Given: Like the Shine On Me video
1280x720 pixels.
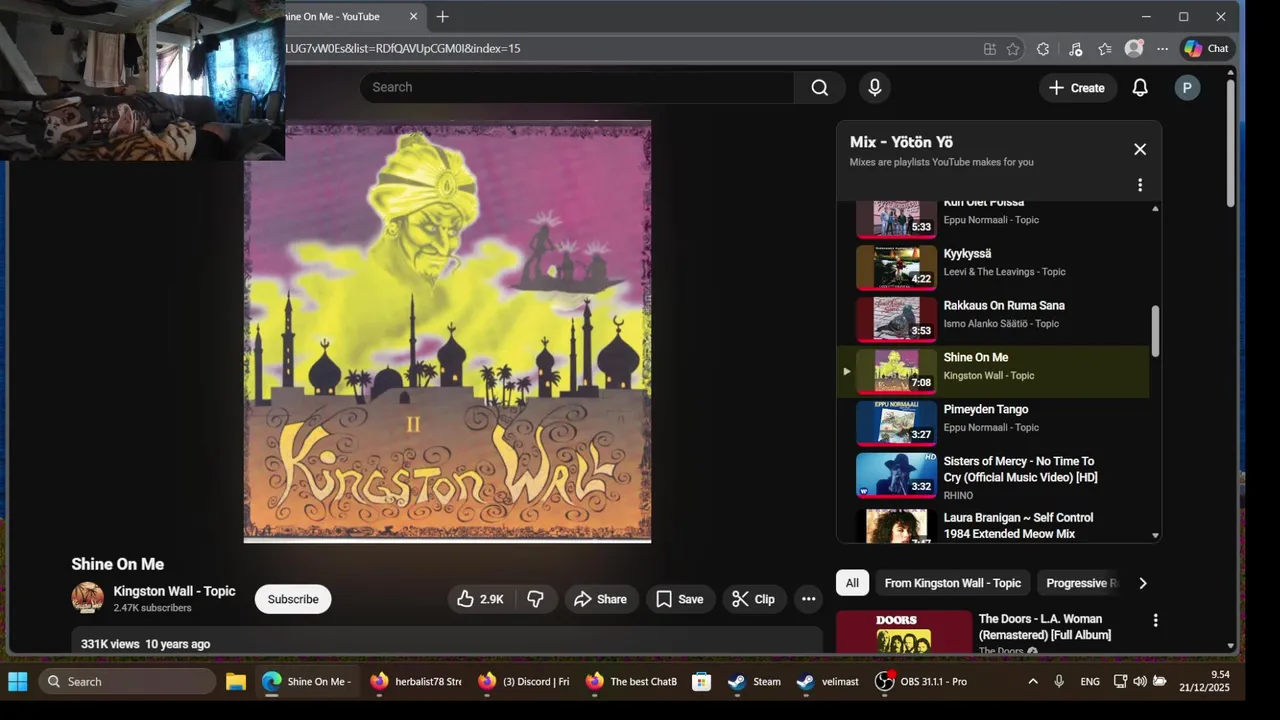Looking at the screenshot, I should tap(480, 599).
